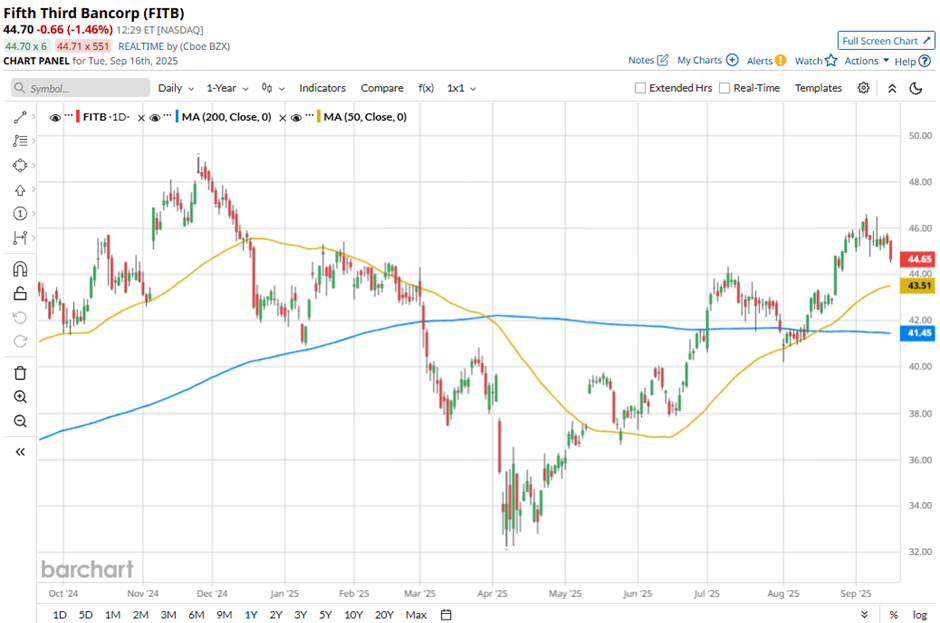
Task: Open the 1-Year period dropdown
Action: 227,88
